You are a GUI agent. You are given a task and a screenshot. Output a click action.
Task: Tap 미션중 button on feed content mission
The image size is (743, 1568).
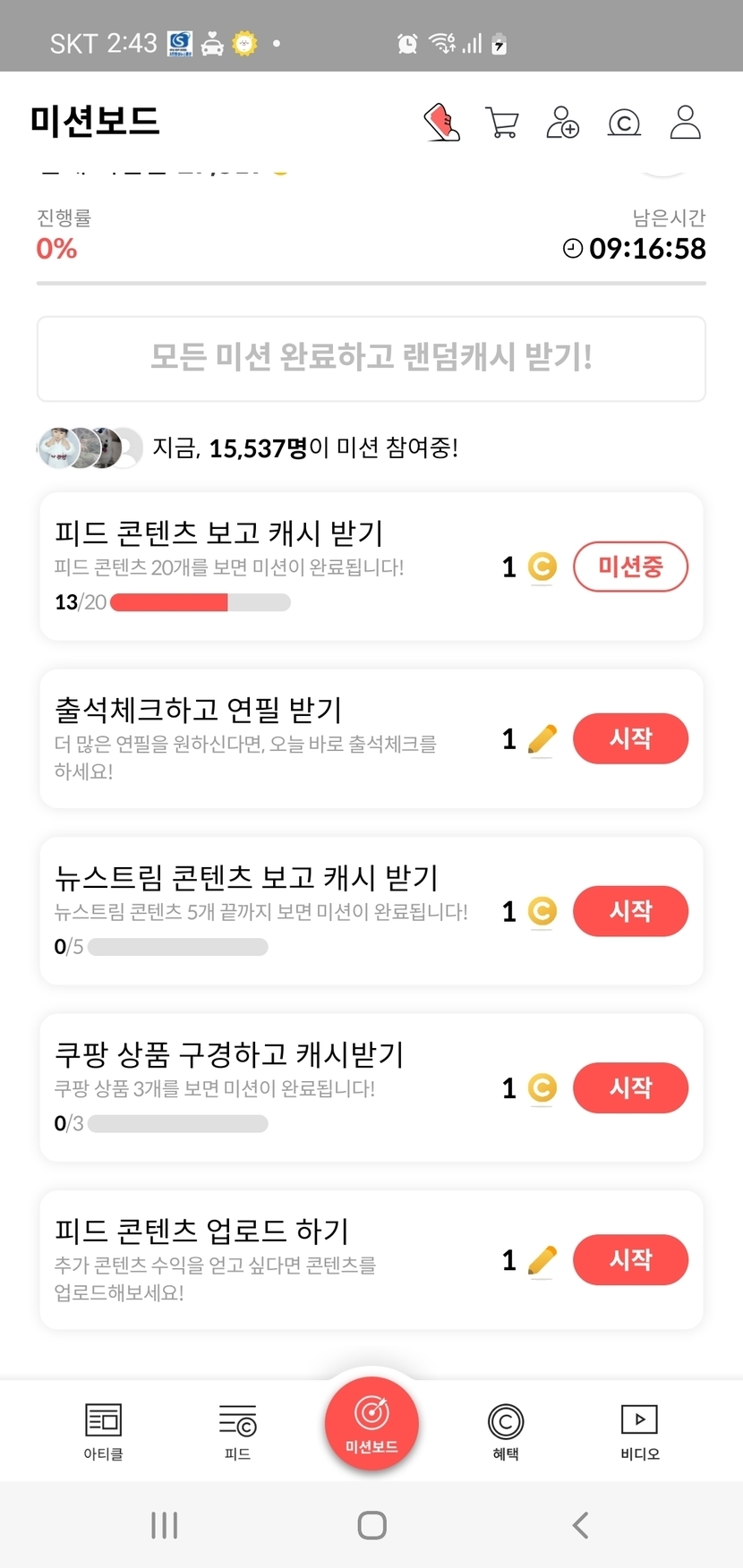coord(630,567)
